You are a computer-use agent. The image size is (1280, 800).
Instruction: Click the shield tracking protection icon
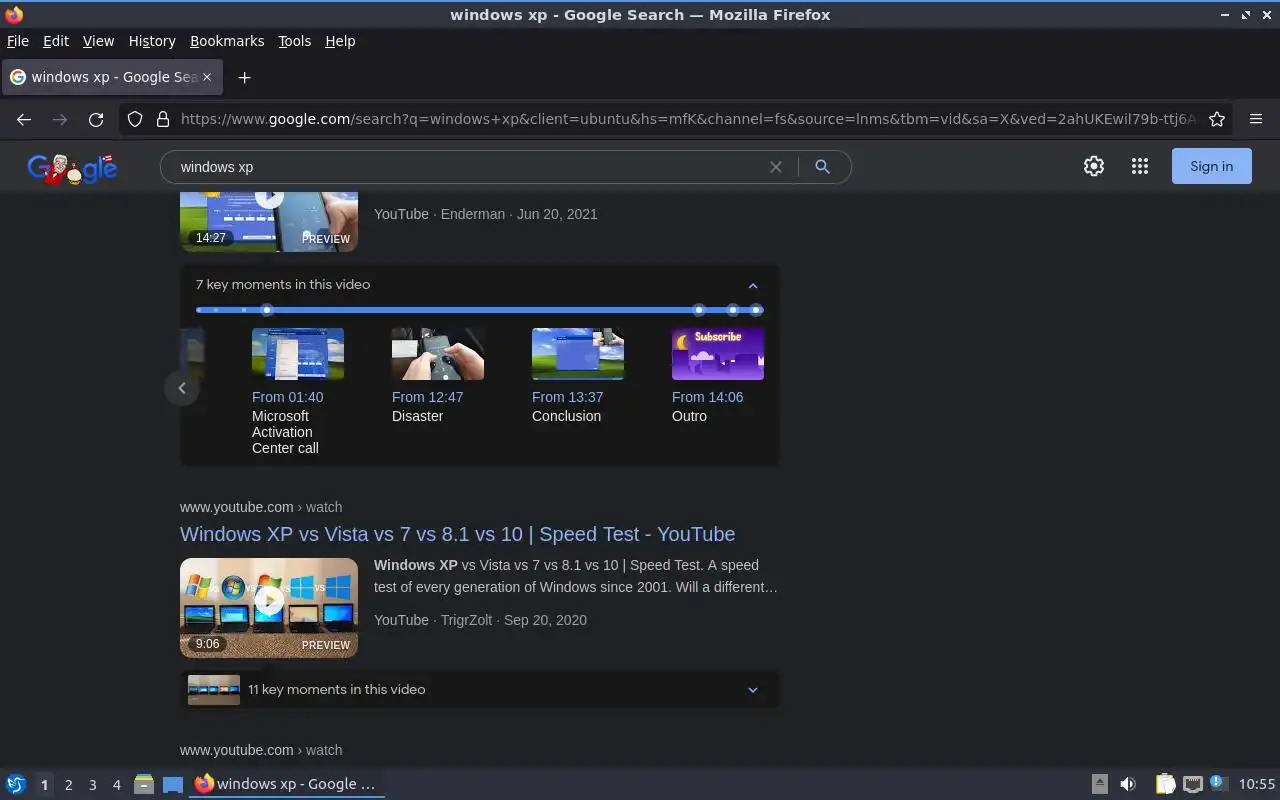[x=135, y=119]
